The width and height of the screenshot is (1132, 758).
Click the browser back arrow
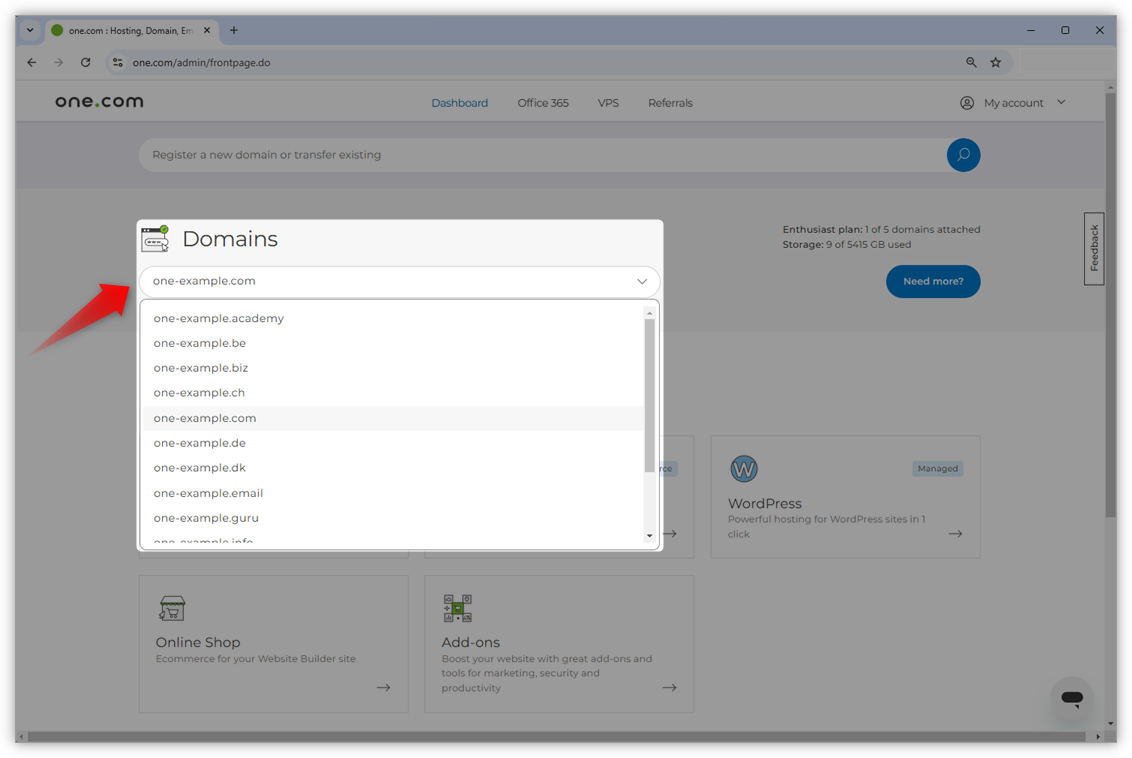click(31, 62)
